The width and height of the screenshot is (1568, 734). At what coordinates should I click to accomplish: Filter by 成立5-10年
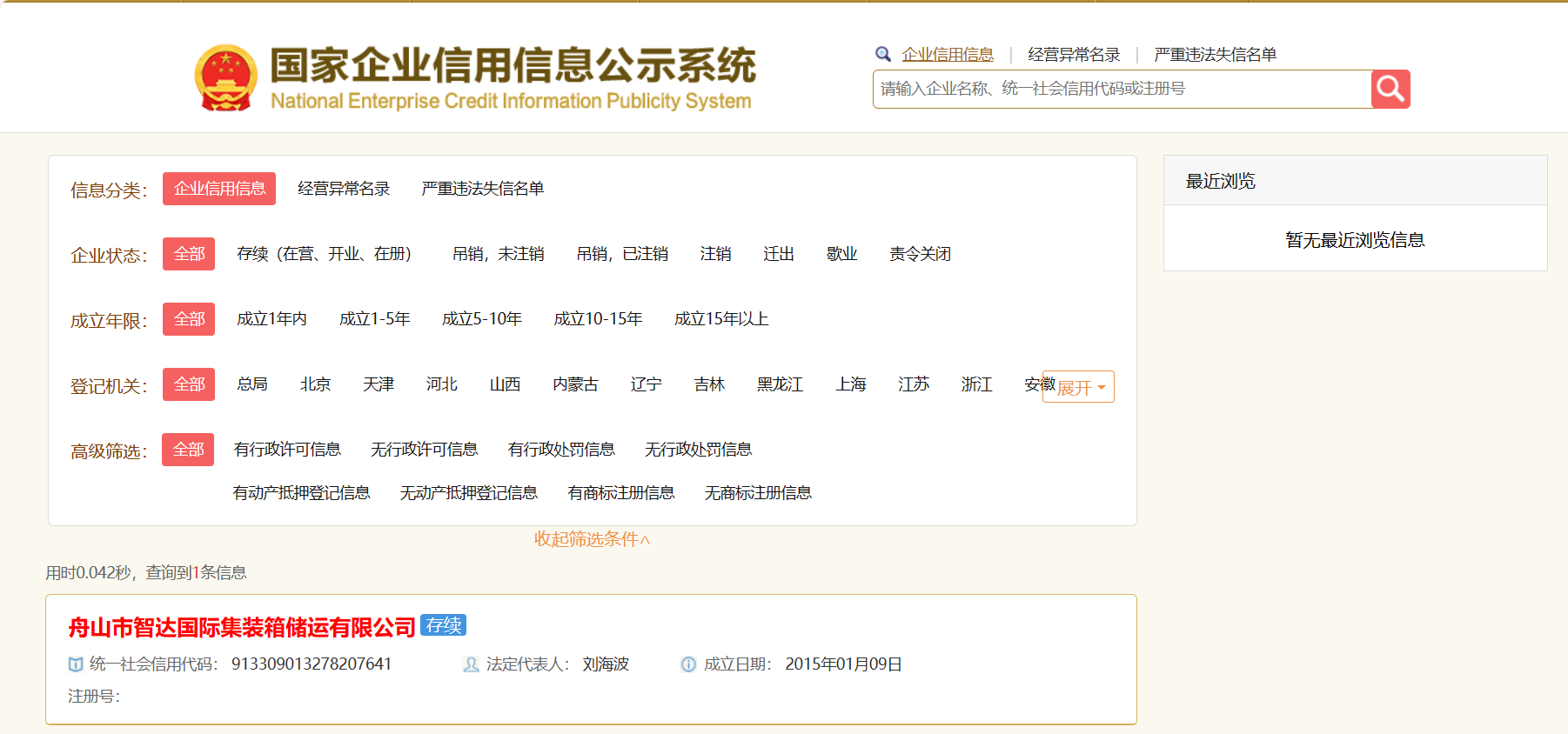point(482,319)
